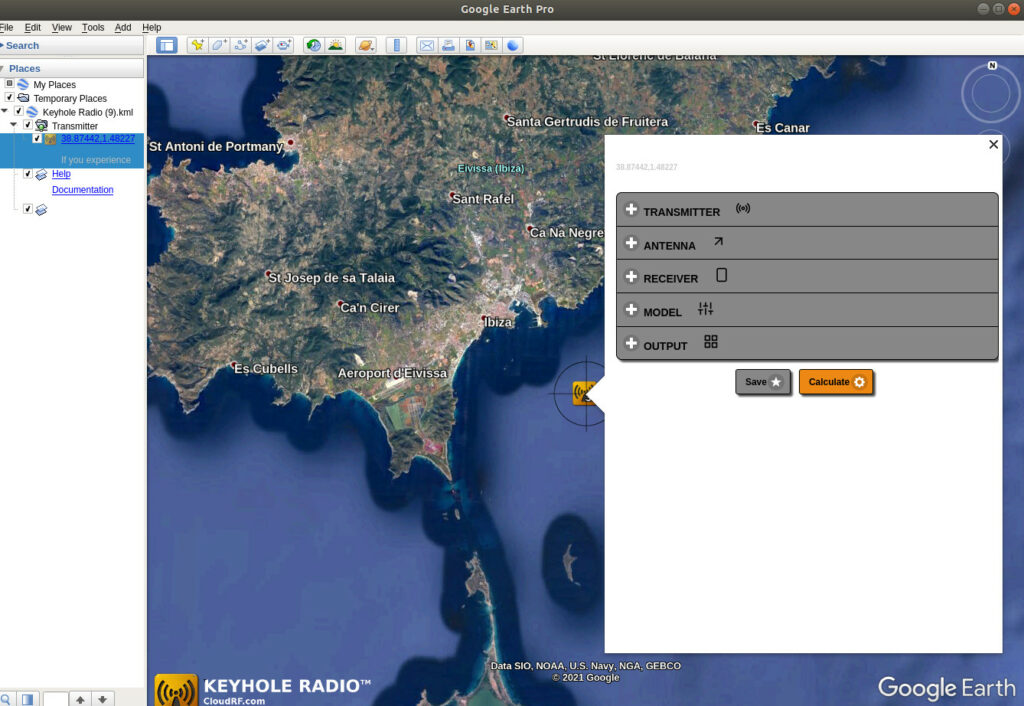The width and height of the screenshot is (1024, 706).
Task: Expand the ANTENNA section
Action: 807,244
